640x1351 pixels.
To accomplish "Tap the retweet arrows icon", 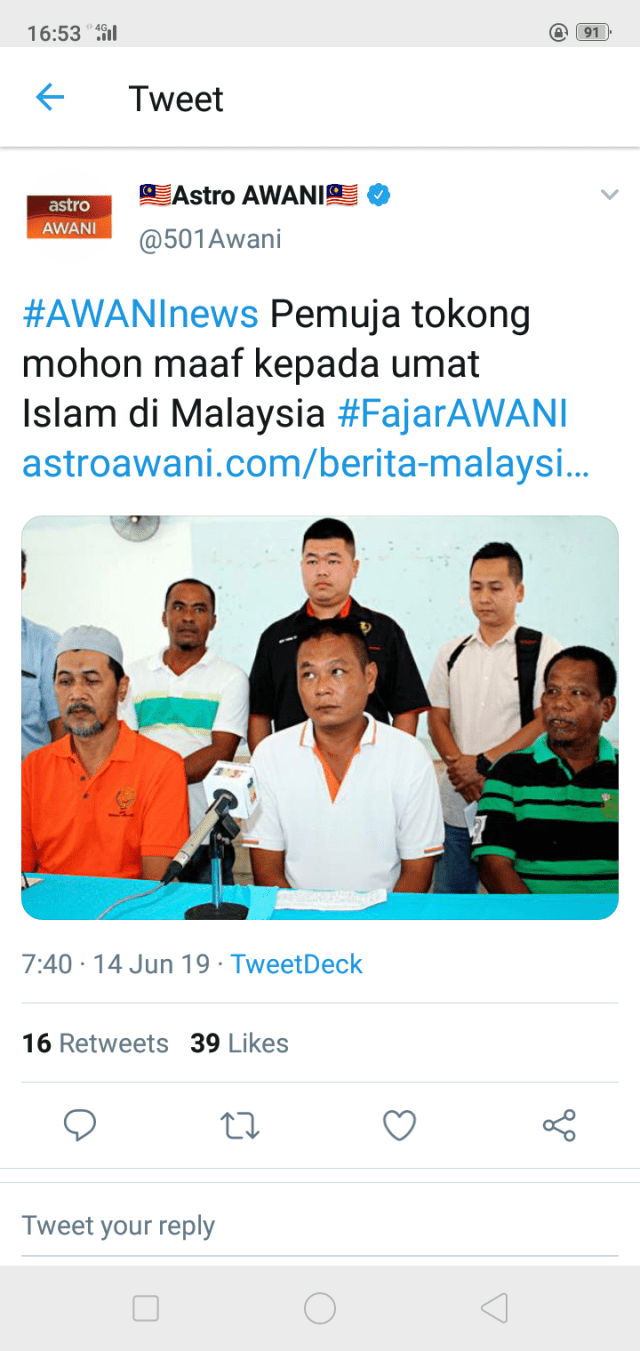I will [x=240, y=1126].
